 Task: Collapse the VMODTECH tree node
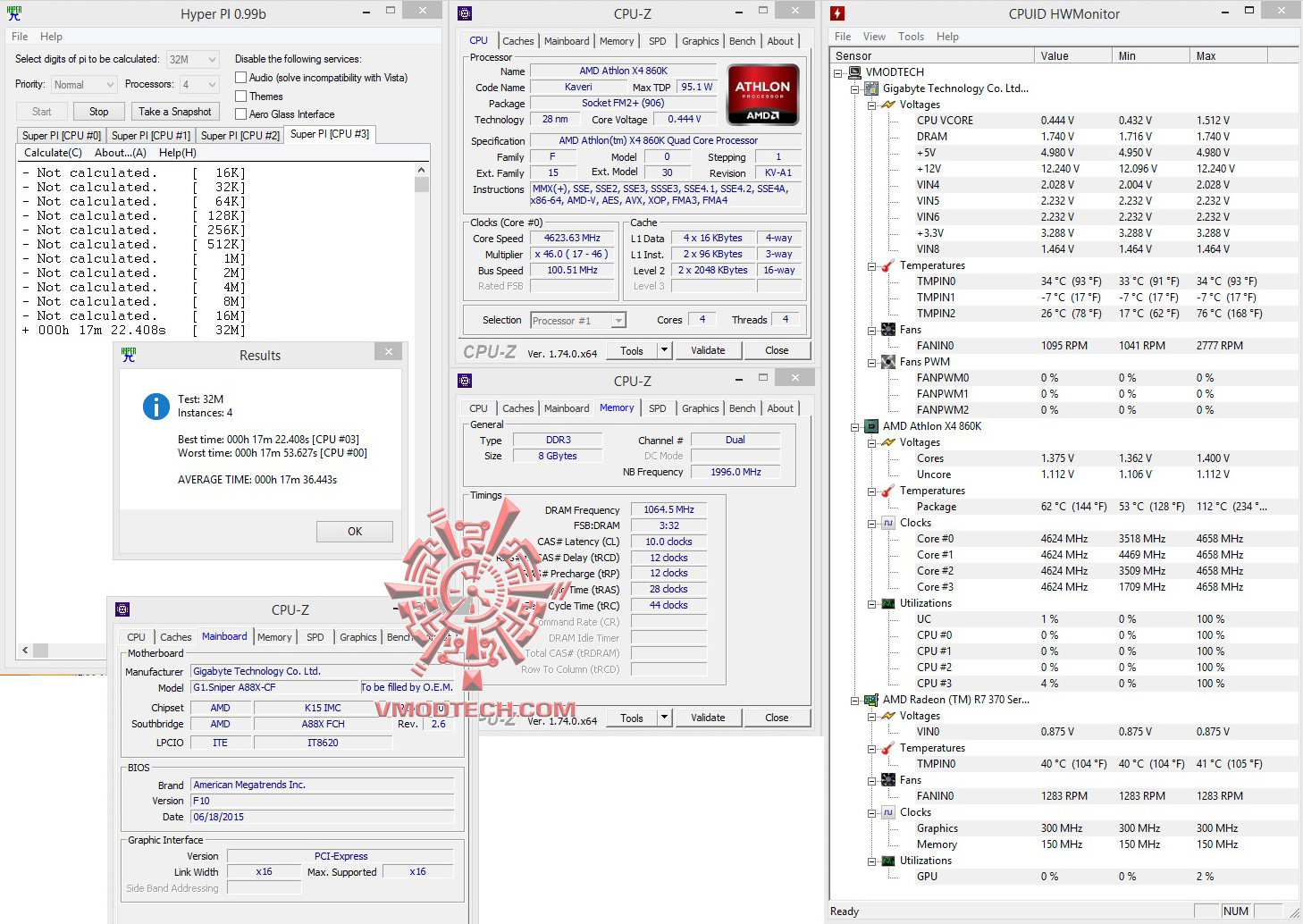838,72
